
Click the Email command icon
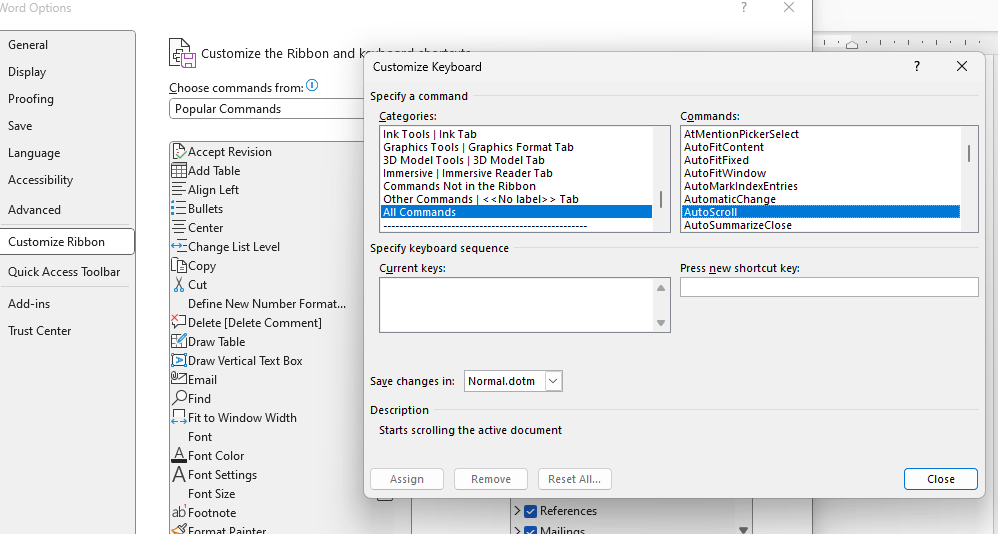point(179,379)
